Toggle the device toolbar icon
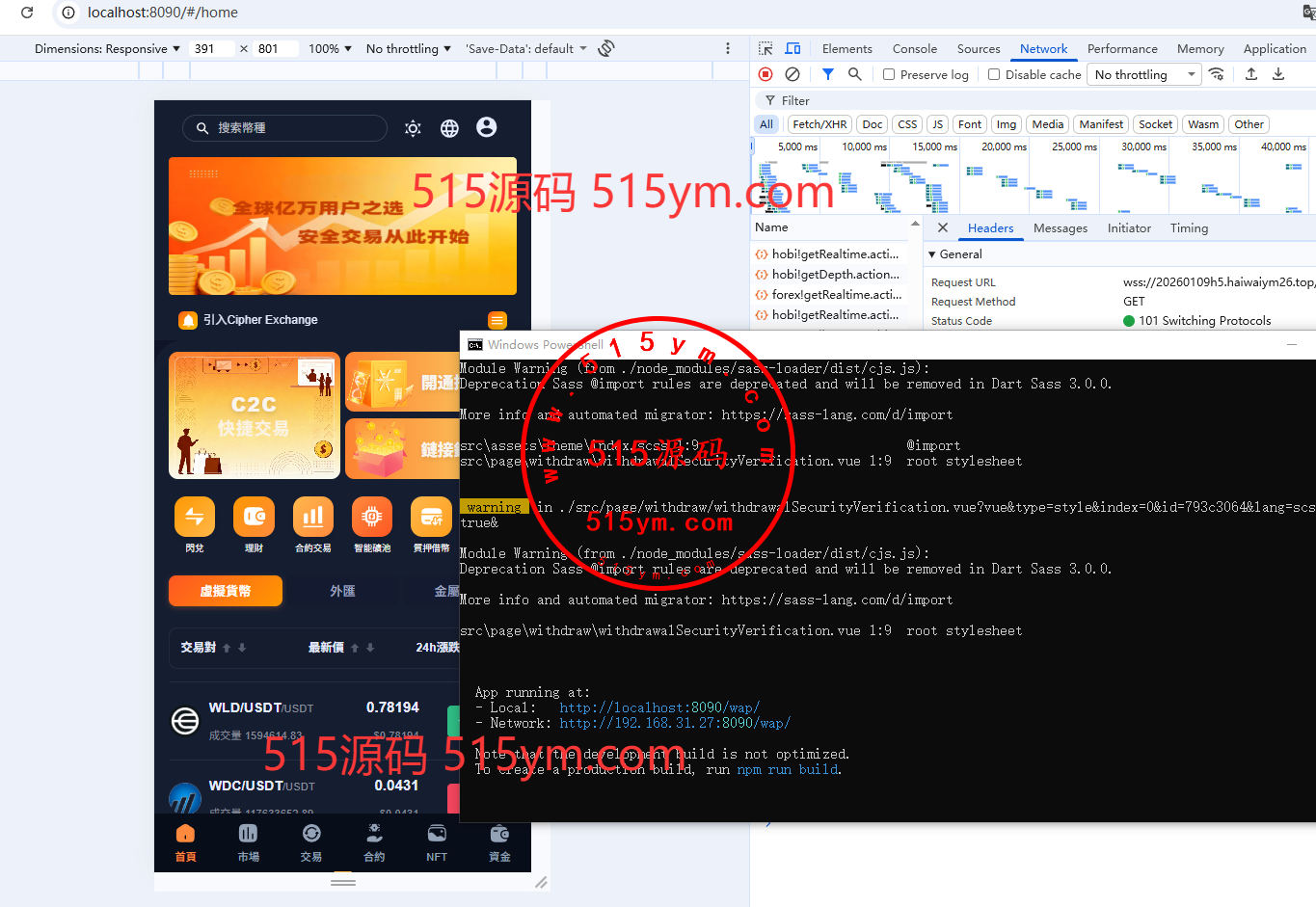This screenshot has width=1316, height=907. (792, 48)
